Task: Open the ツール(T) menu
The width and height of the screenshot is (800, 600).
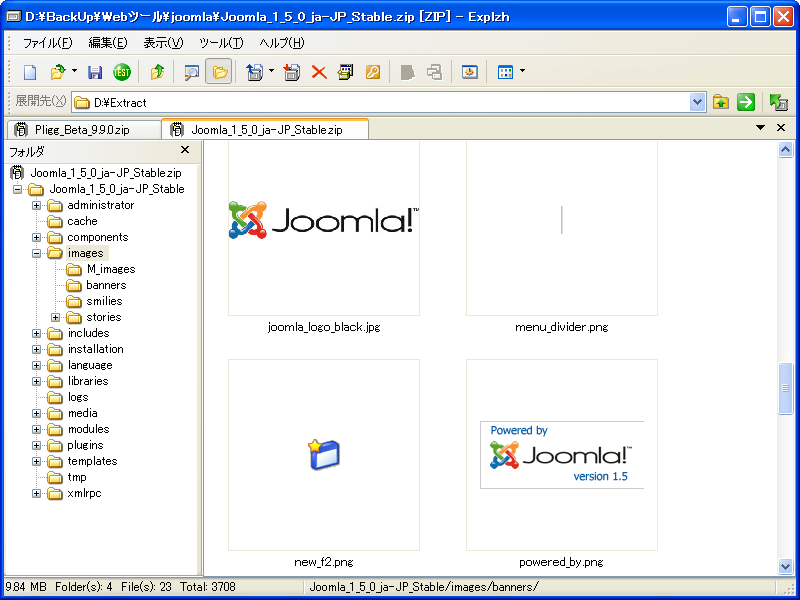Action: click(x=221, y=43)
